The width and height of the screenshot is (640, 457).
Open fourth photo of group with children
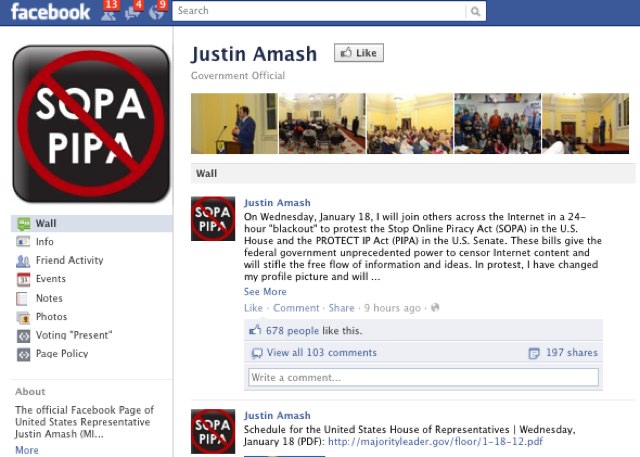tap(498, 124)
